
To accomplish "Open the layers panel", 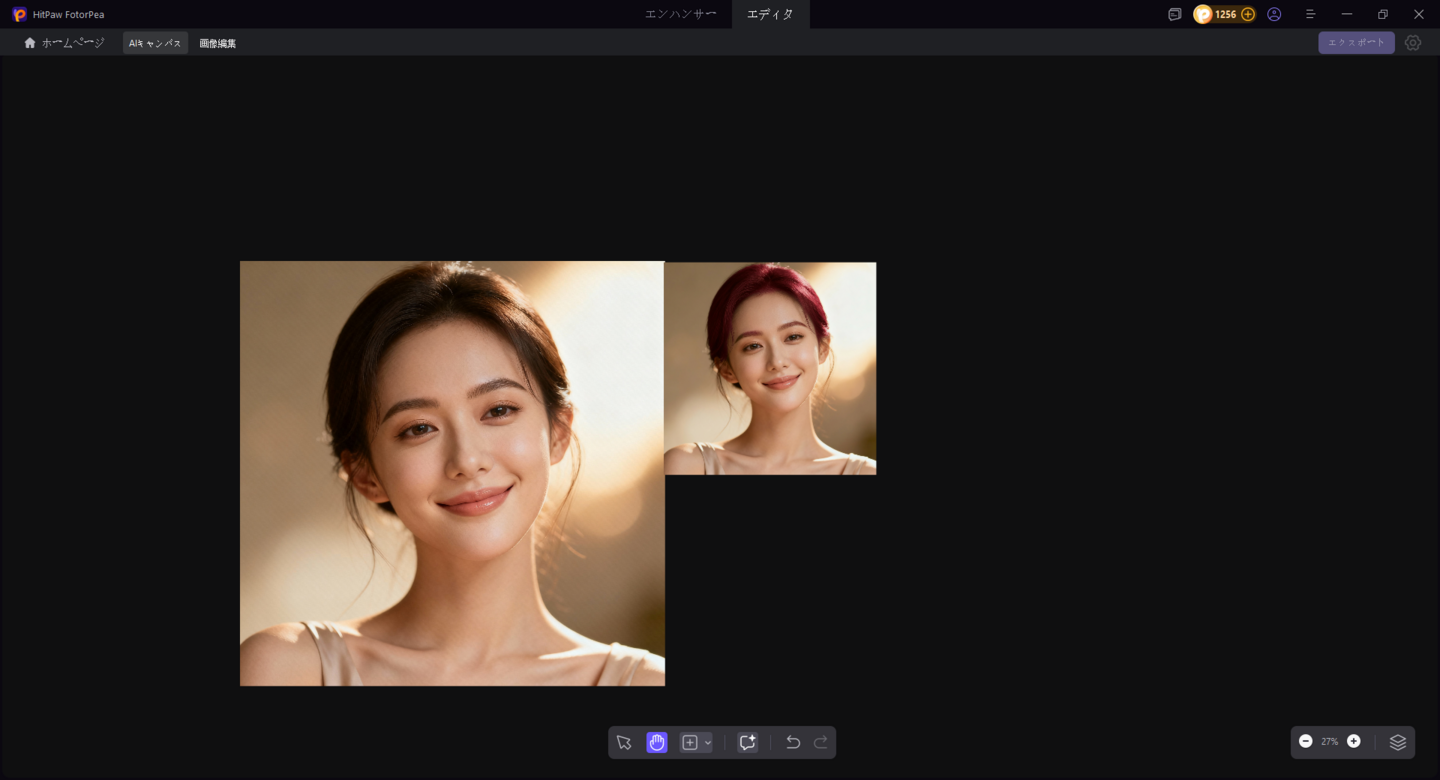I will point(1398,742).
